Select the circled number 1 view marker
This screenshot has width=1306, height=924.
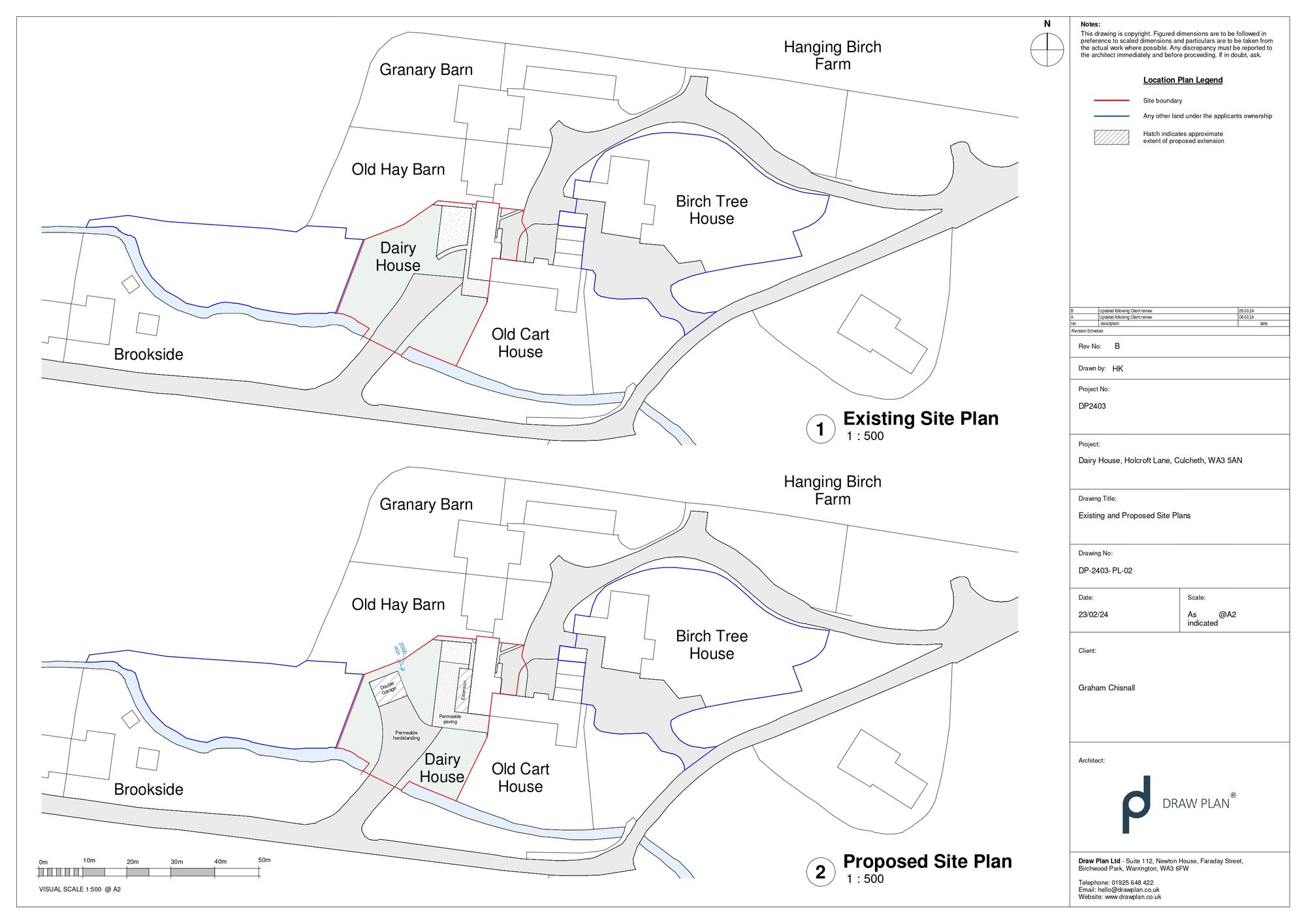[x=820, y=429]
